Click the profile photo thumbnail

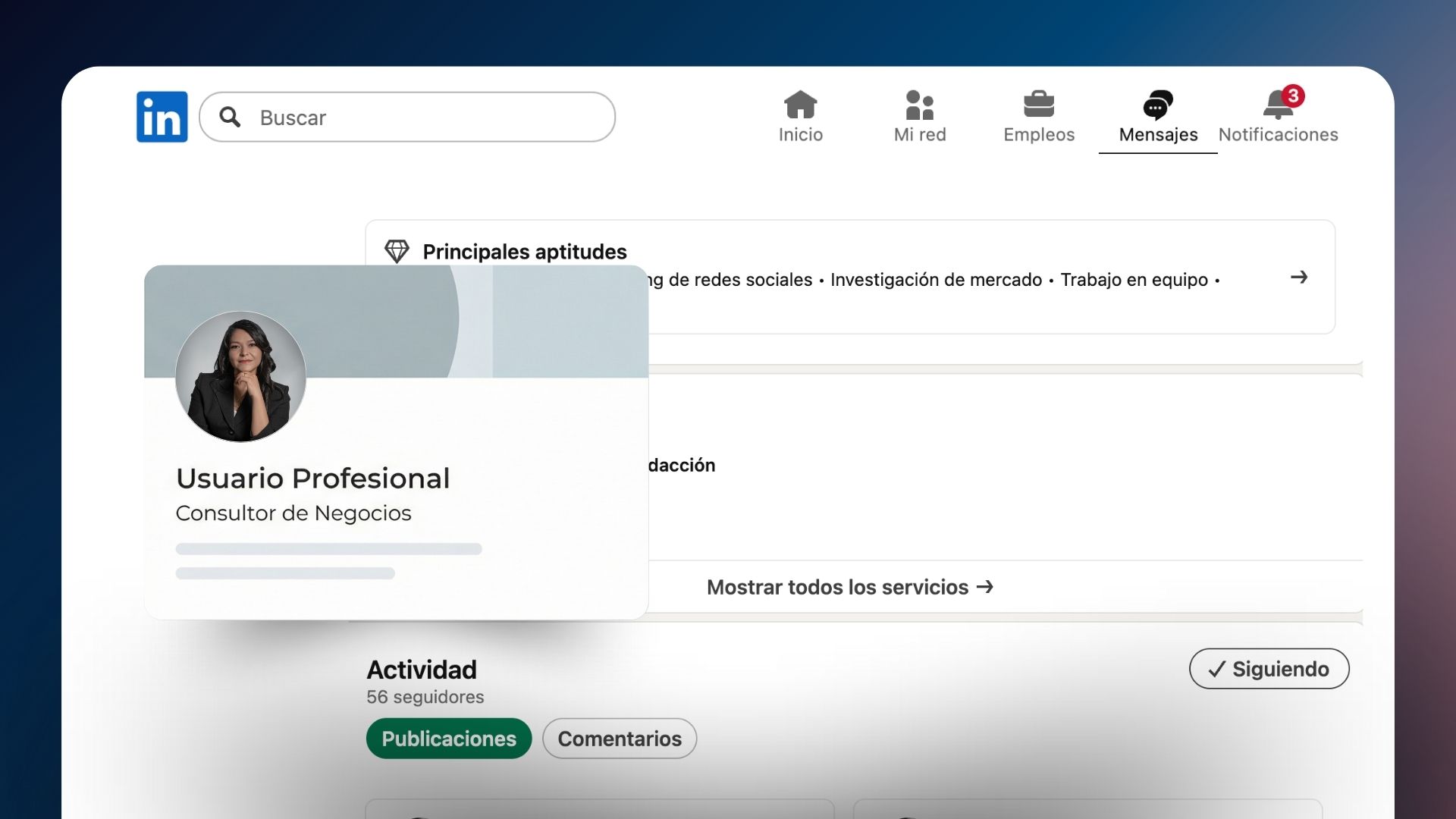[x=240, y=377]
